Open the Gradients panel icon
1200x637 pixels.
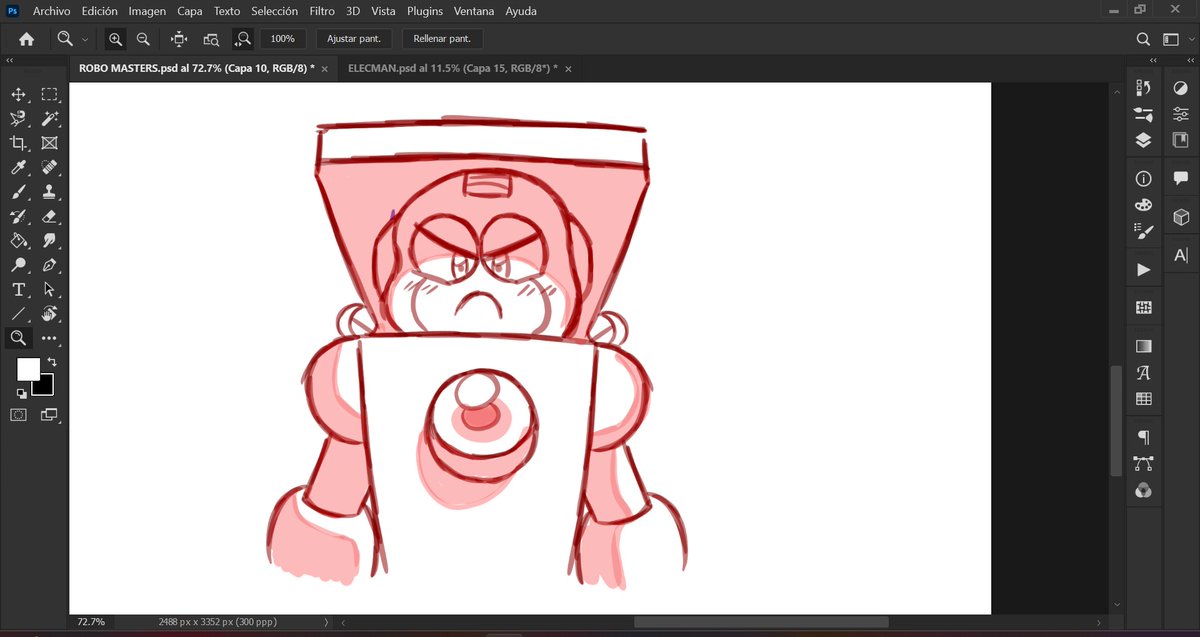1143,346
